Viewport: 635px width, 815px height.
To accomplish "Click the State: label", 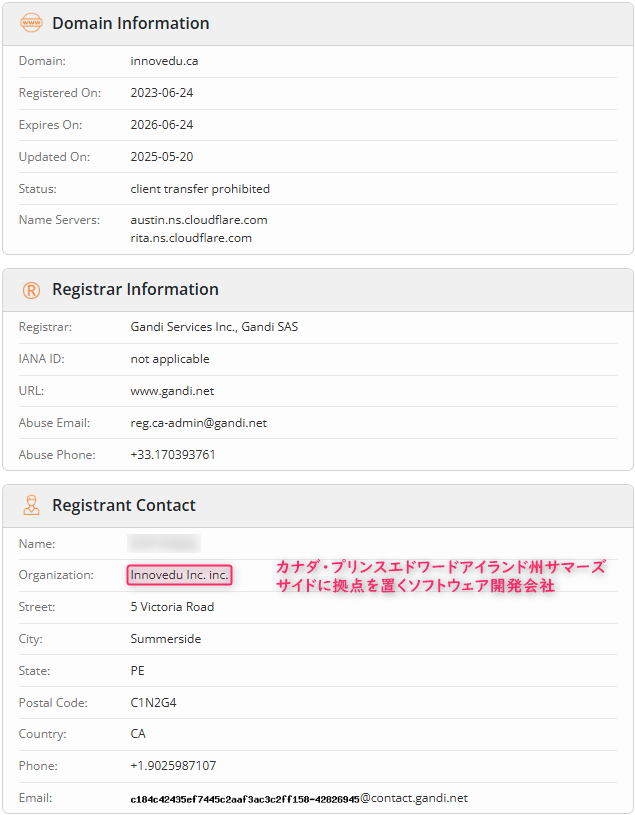I will [x=34, y=671].
